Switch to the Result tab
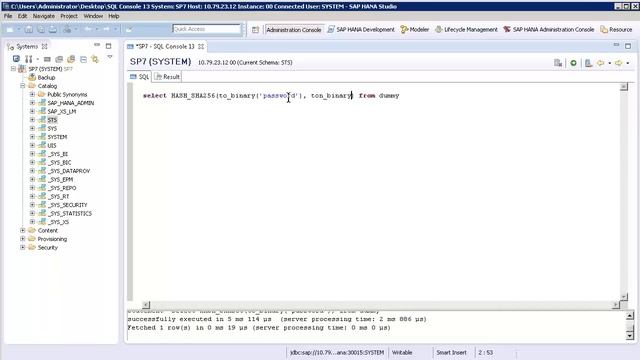 167,77
